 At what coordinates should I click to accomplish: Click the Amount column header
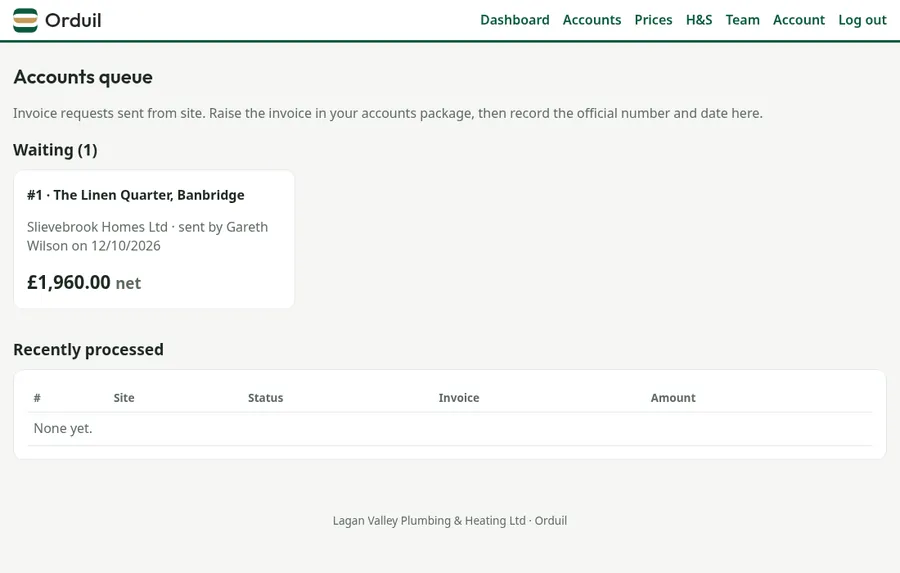point(673,398)
